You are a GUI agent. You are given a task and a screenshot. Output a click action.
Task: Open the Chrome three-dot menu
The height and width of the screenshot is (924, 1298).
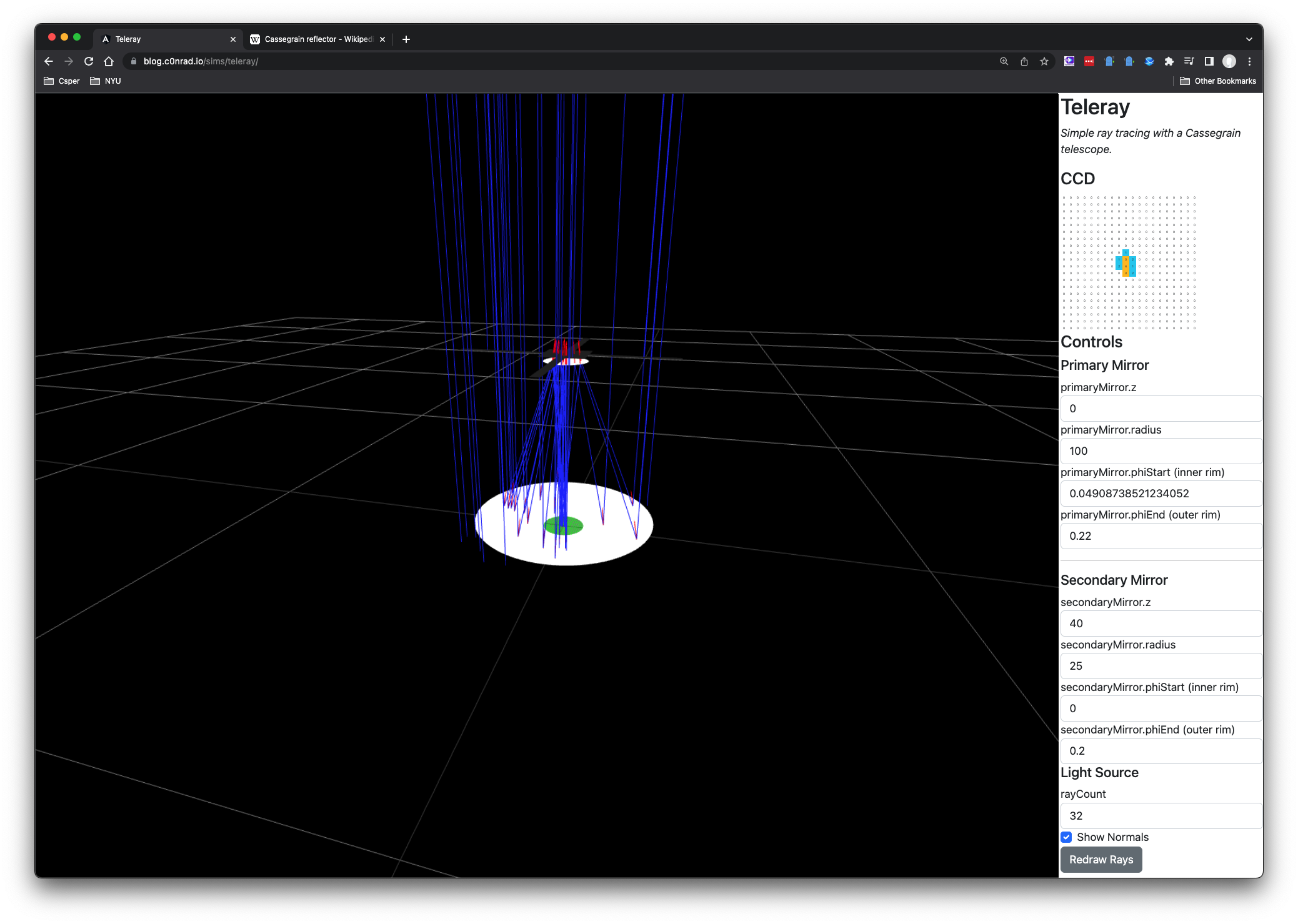[1249, 61]
